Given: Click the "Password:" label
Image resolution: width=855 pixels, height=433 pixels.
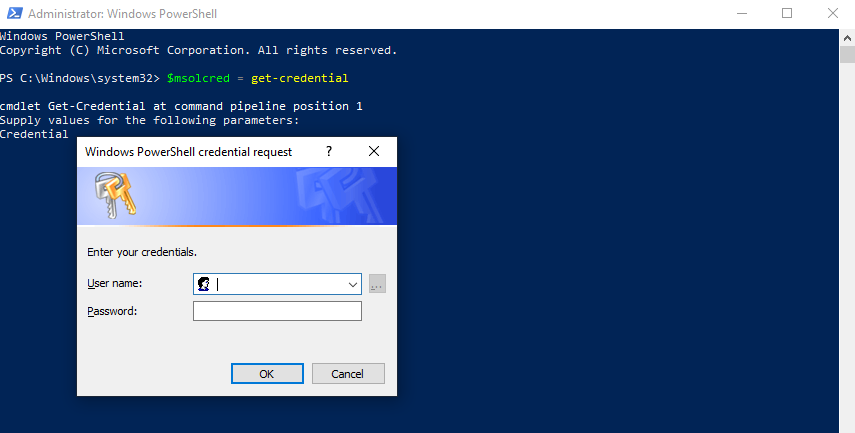Looking at the screenshot, I should (x=112, y=311).
